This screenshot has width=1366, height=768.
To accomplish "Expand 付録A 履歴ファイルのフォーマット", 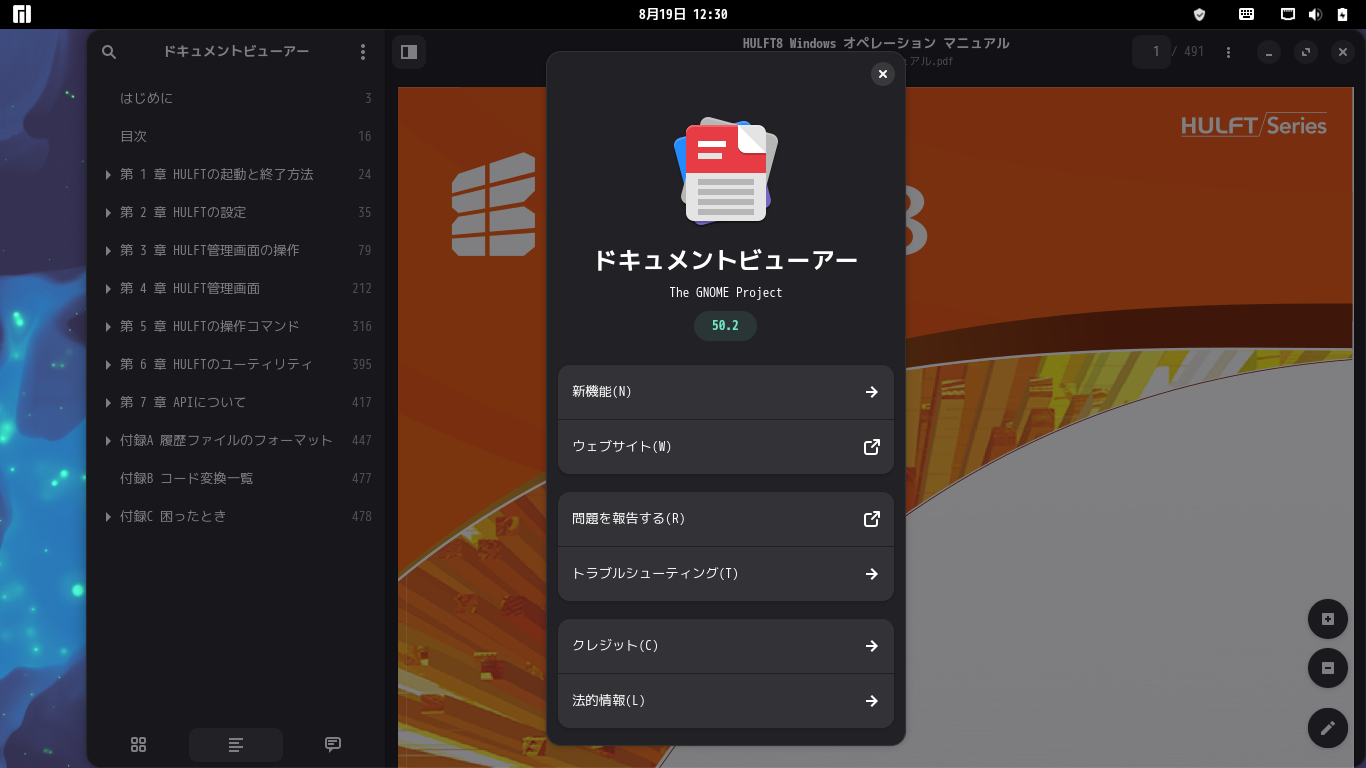I will (x=108, y=441).
